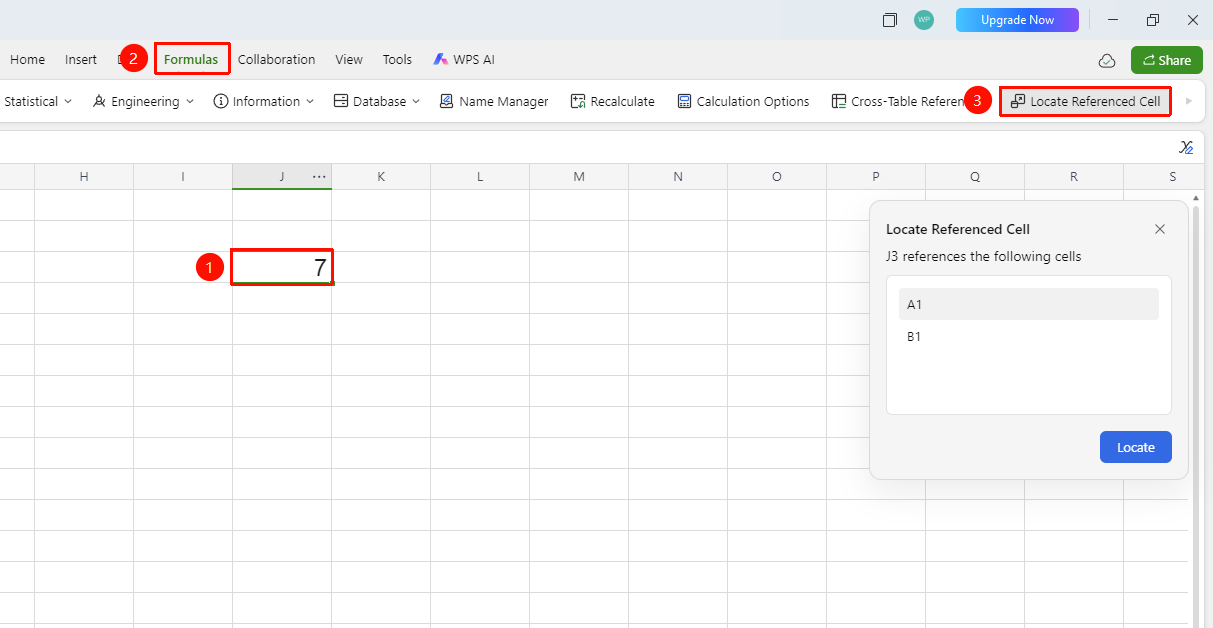Viewport: 1213px width, 628px height.
Task: Click the cloud sync status icon
Action: [x=1107, y=60]
